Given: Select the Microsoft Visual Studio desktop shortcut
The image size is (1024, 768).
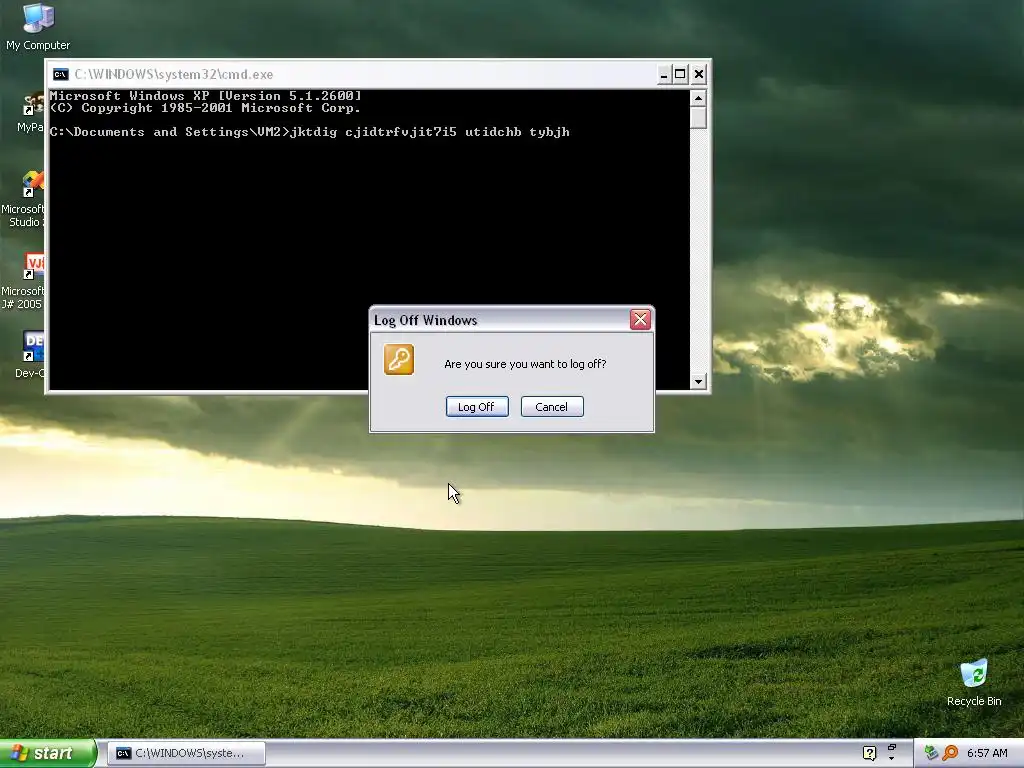Looking at the screenshot, I should pos(24,199).
